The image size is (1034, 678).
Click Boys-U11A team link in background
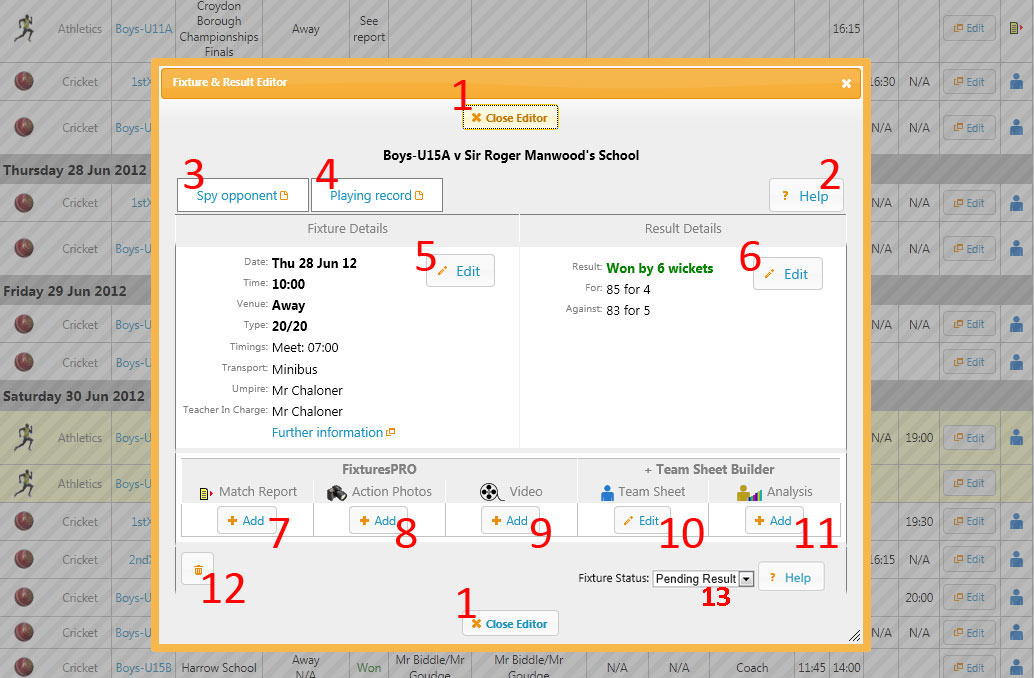coord(143,28)
